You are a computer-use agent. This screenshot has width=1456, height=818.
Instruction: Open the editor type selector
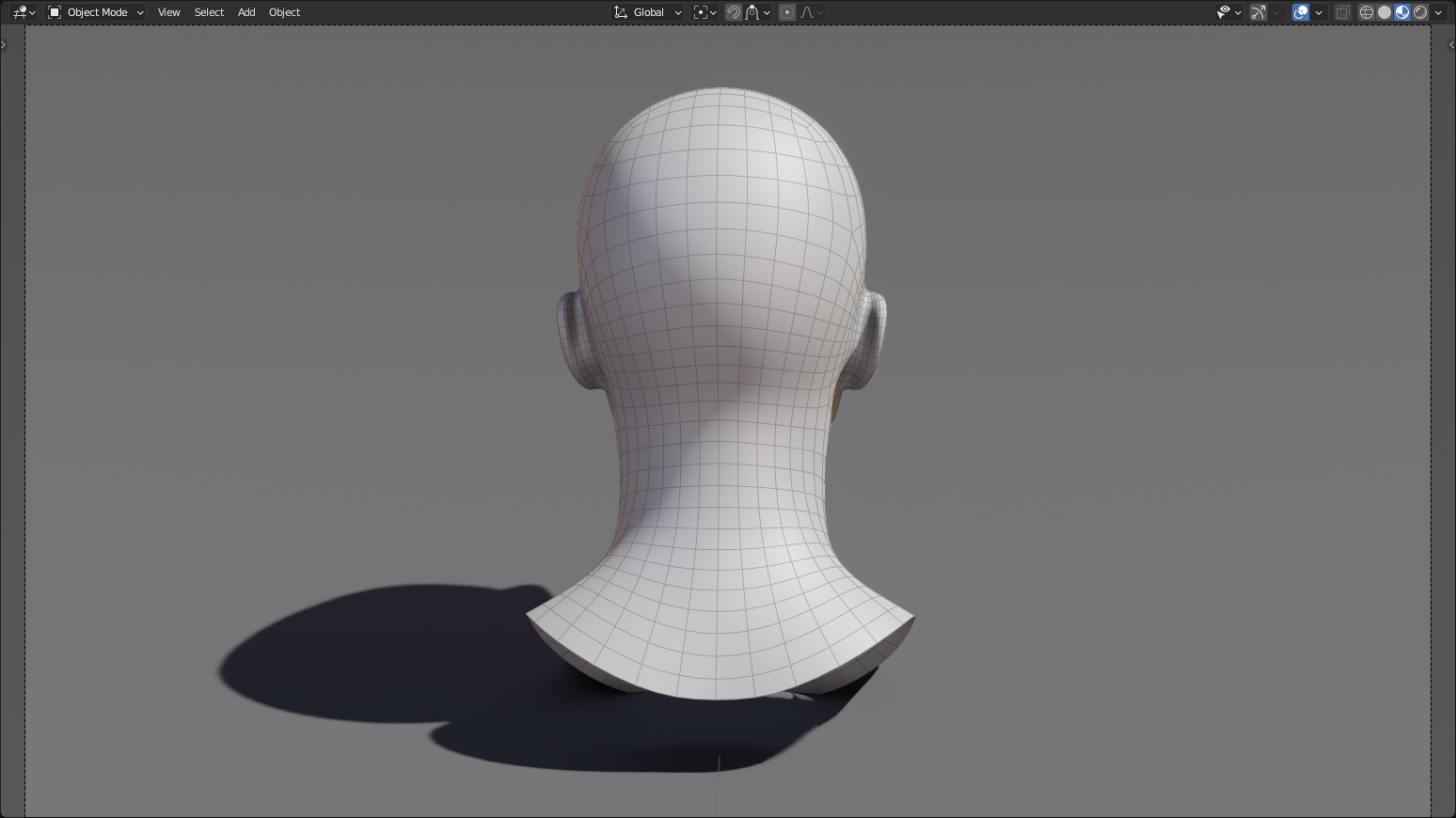19,12
